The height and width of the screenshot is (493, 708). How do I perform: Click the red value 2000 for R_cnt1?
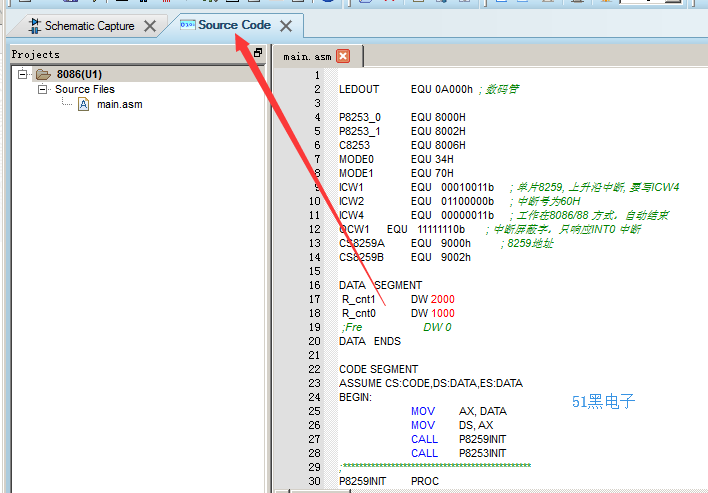[x=442, y=299]
